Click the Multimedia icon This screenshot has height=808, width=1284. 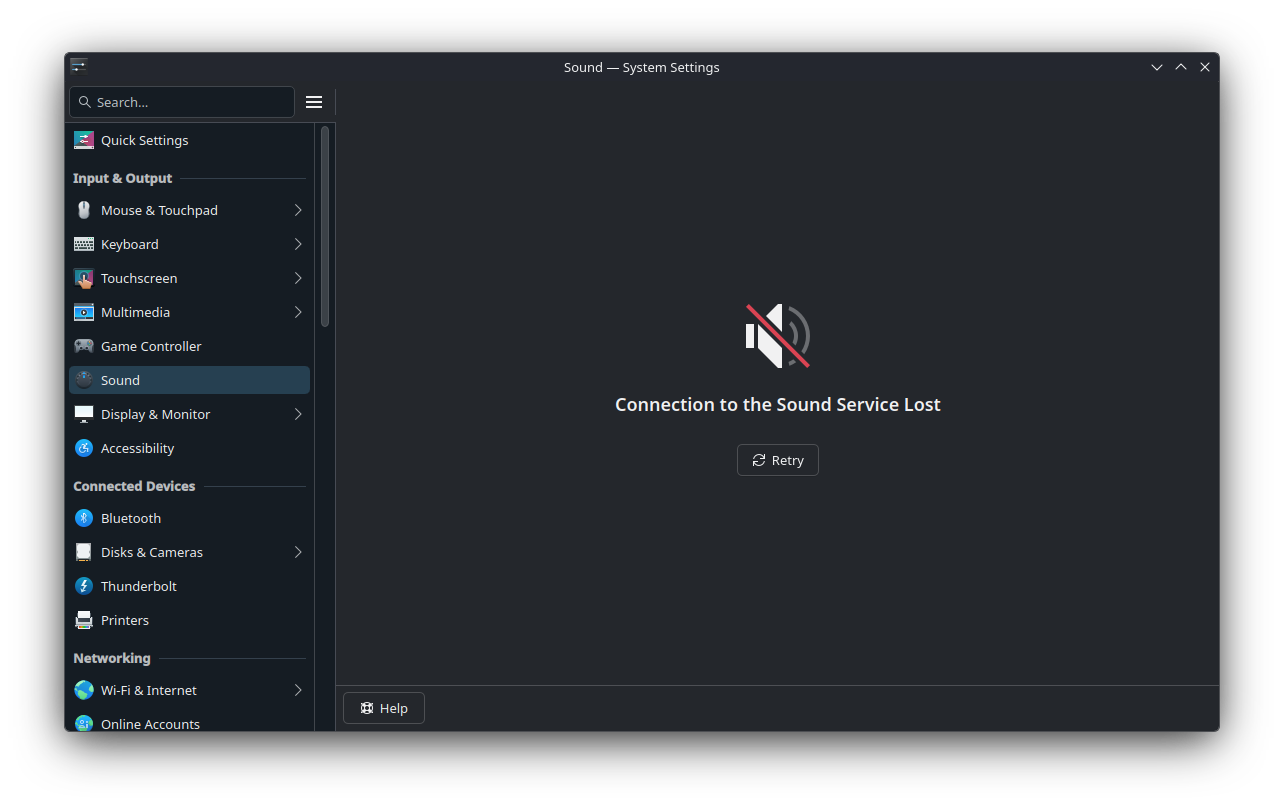[x=84, y=312]
